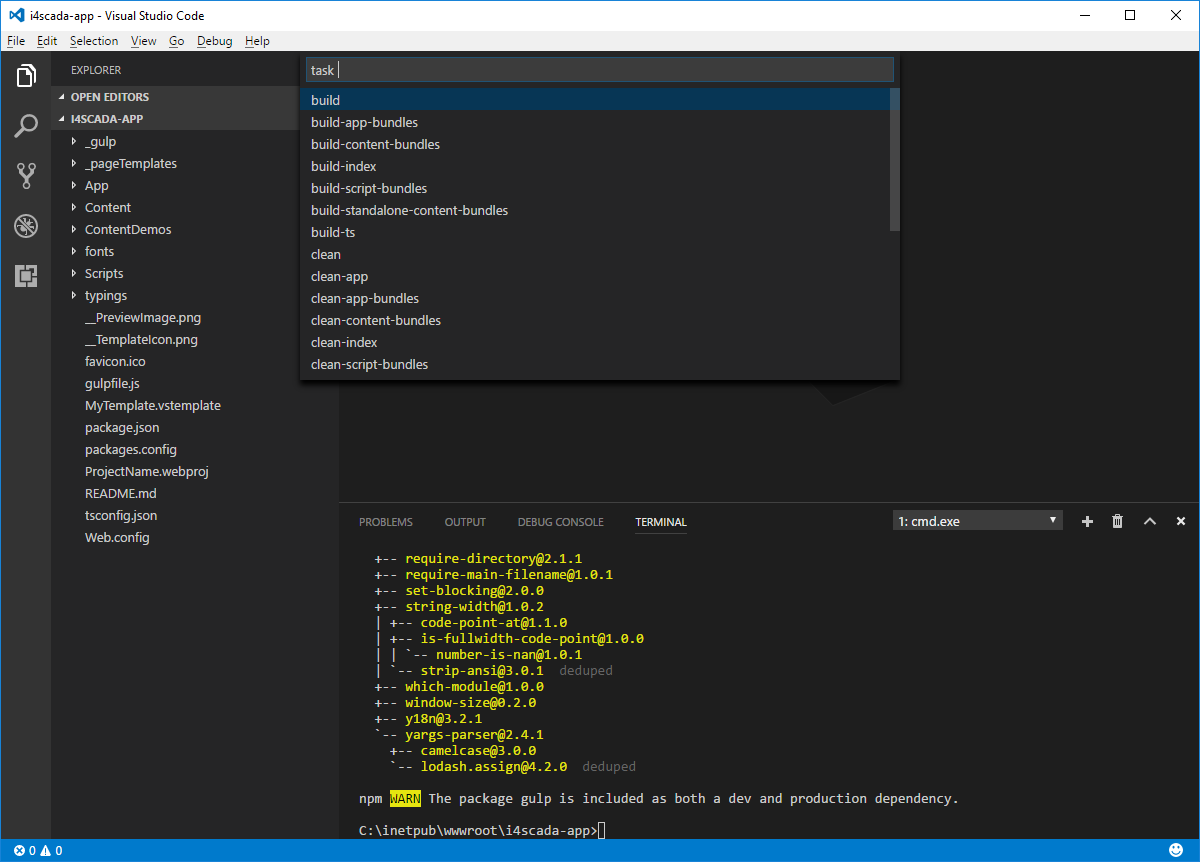The image size is (1200, 862).
Task: Close the panel with the X icon
Action: (x=1181, y=520)
